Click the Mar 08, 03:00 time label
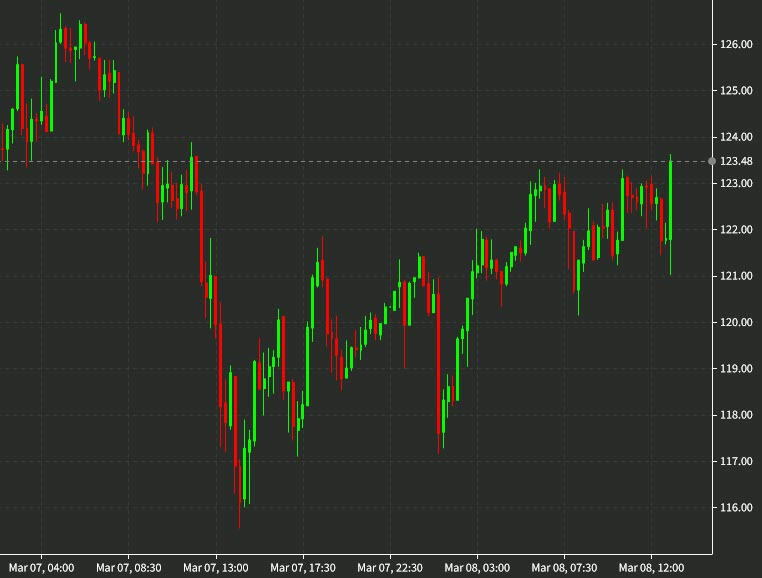 click(478, 568)
